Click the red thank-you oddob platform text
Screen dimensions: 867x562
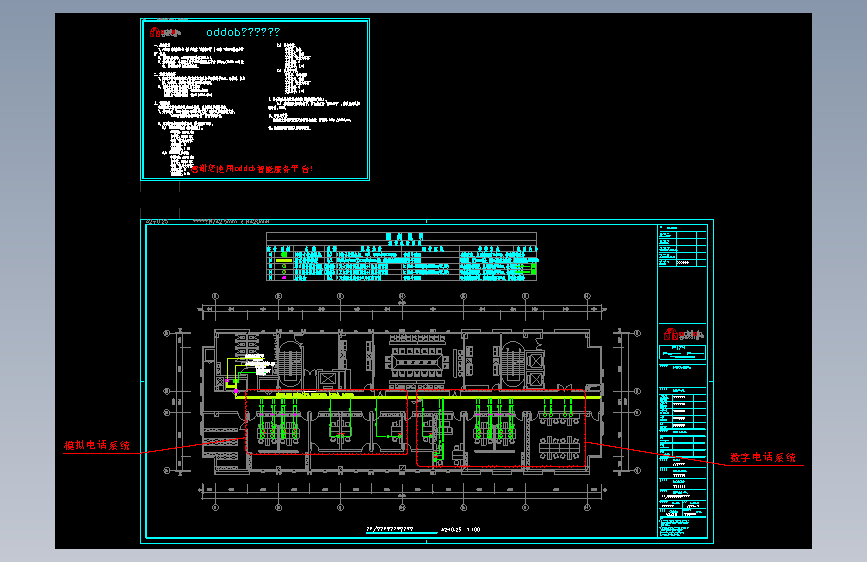point(253,169)
